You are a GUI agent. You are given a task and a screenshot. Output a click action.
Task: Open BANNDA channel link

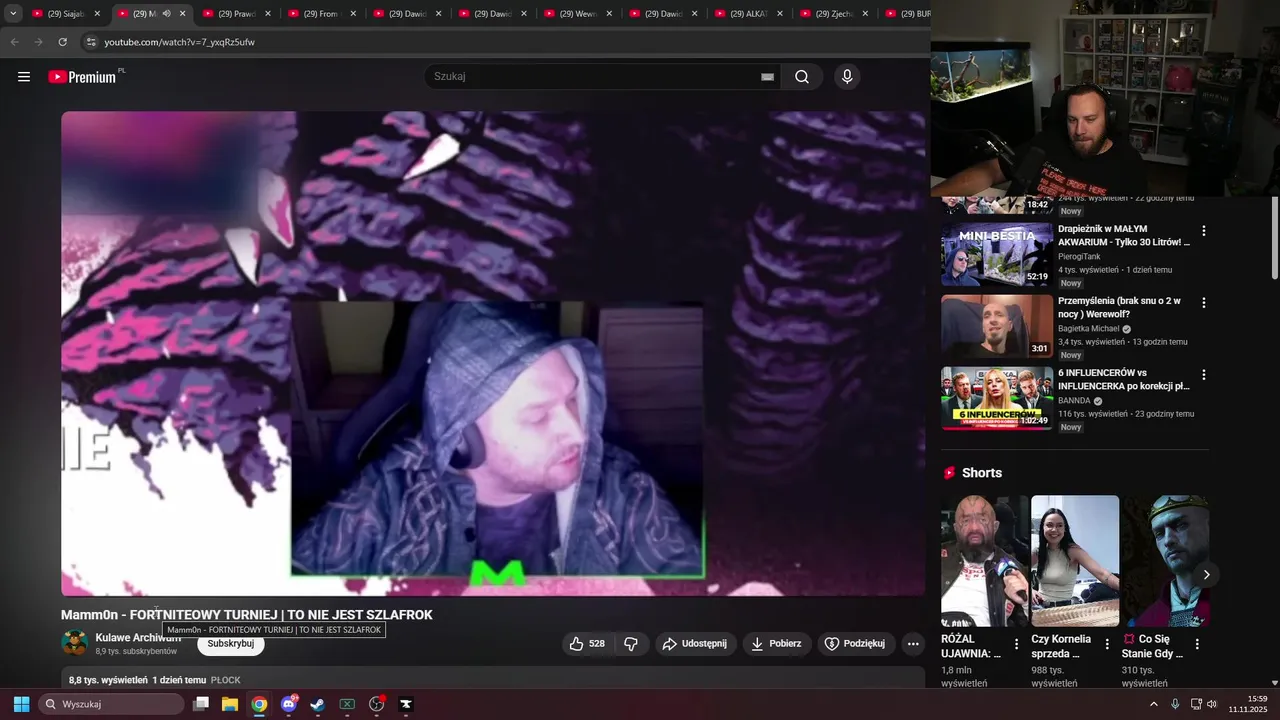pos(1074,401)
